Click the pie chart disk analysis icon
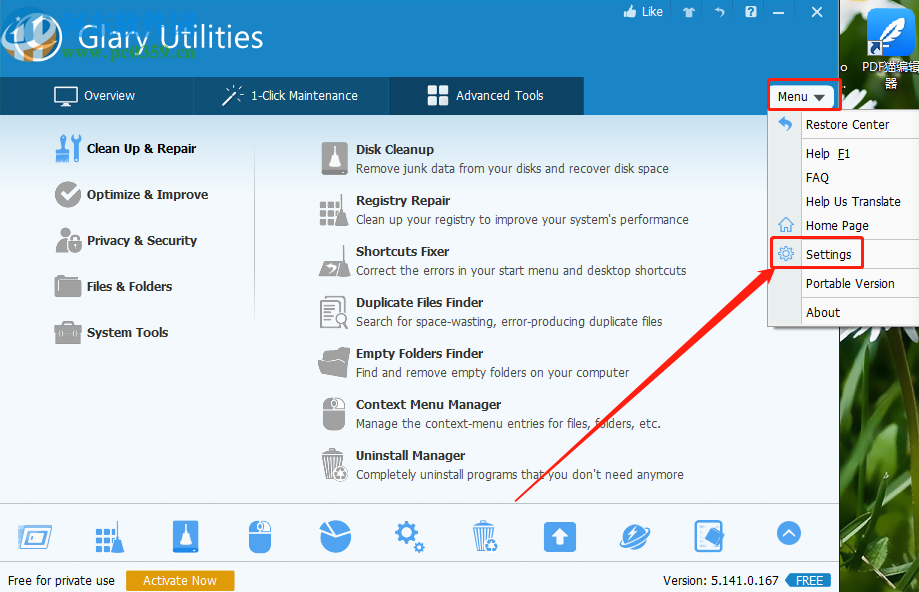 335,536
